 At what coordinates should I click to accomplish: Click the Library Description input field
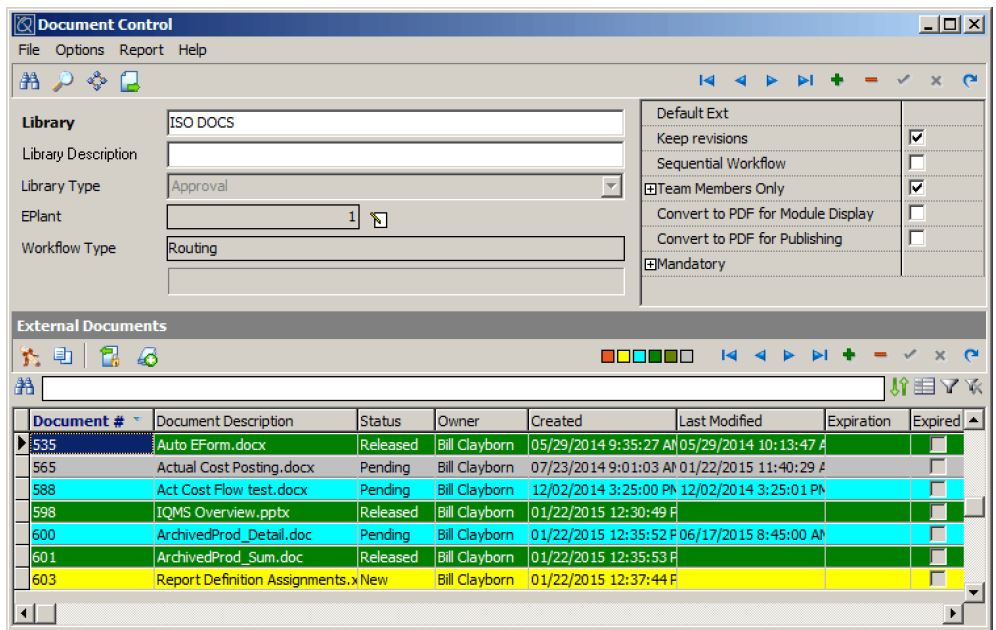395,155
